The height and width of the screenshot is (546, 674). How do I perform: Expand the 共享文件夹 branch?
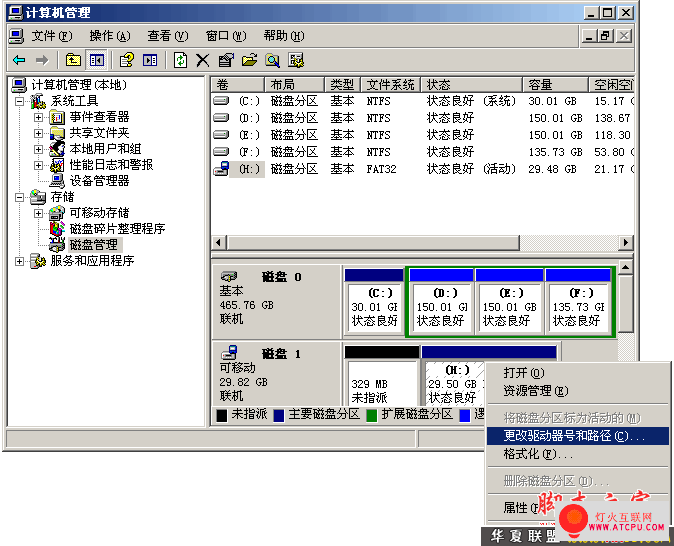(39, 133)
